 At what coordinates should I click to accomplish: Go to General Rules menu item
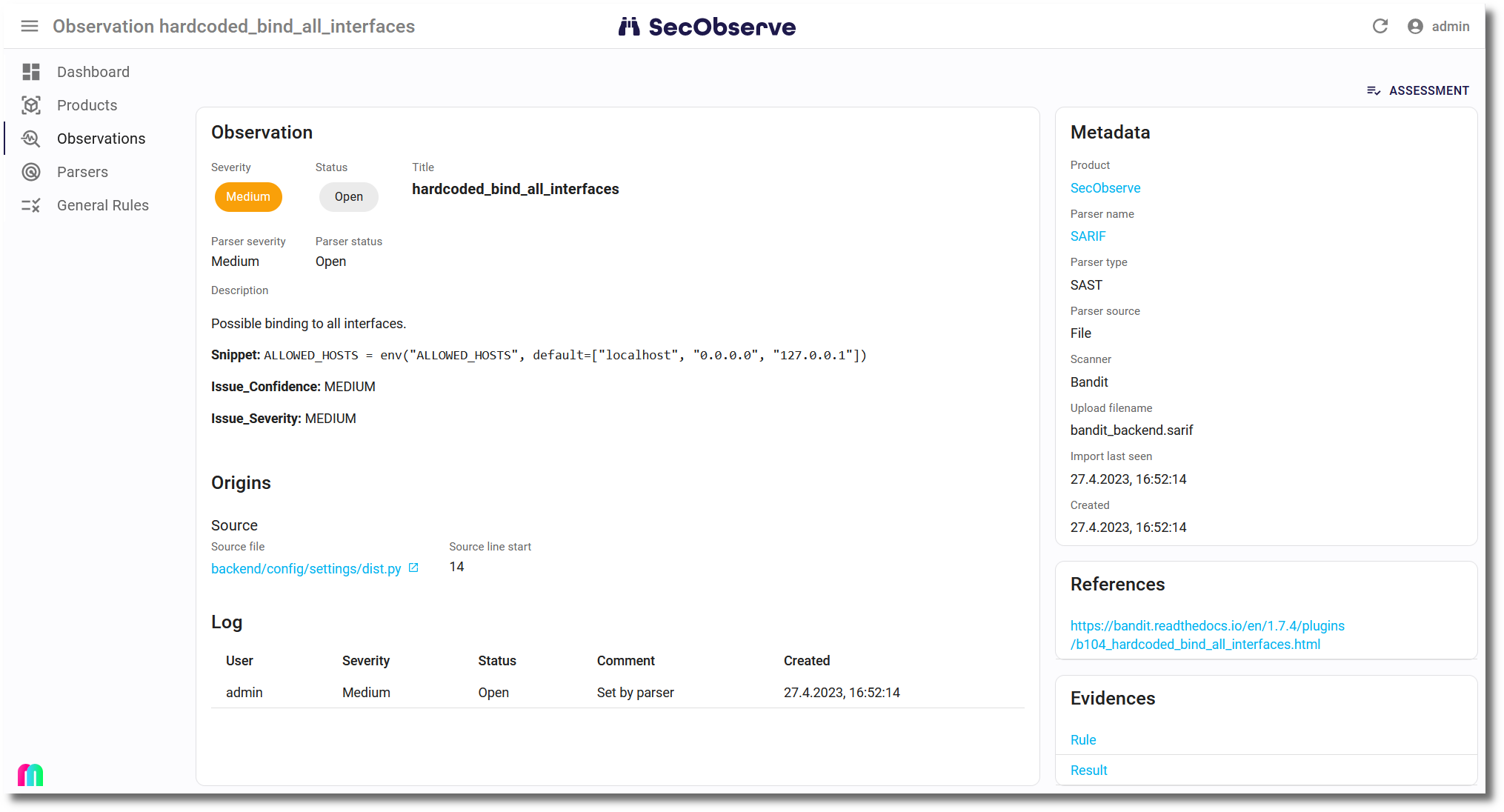(x=103, y=205)
